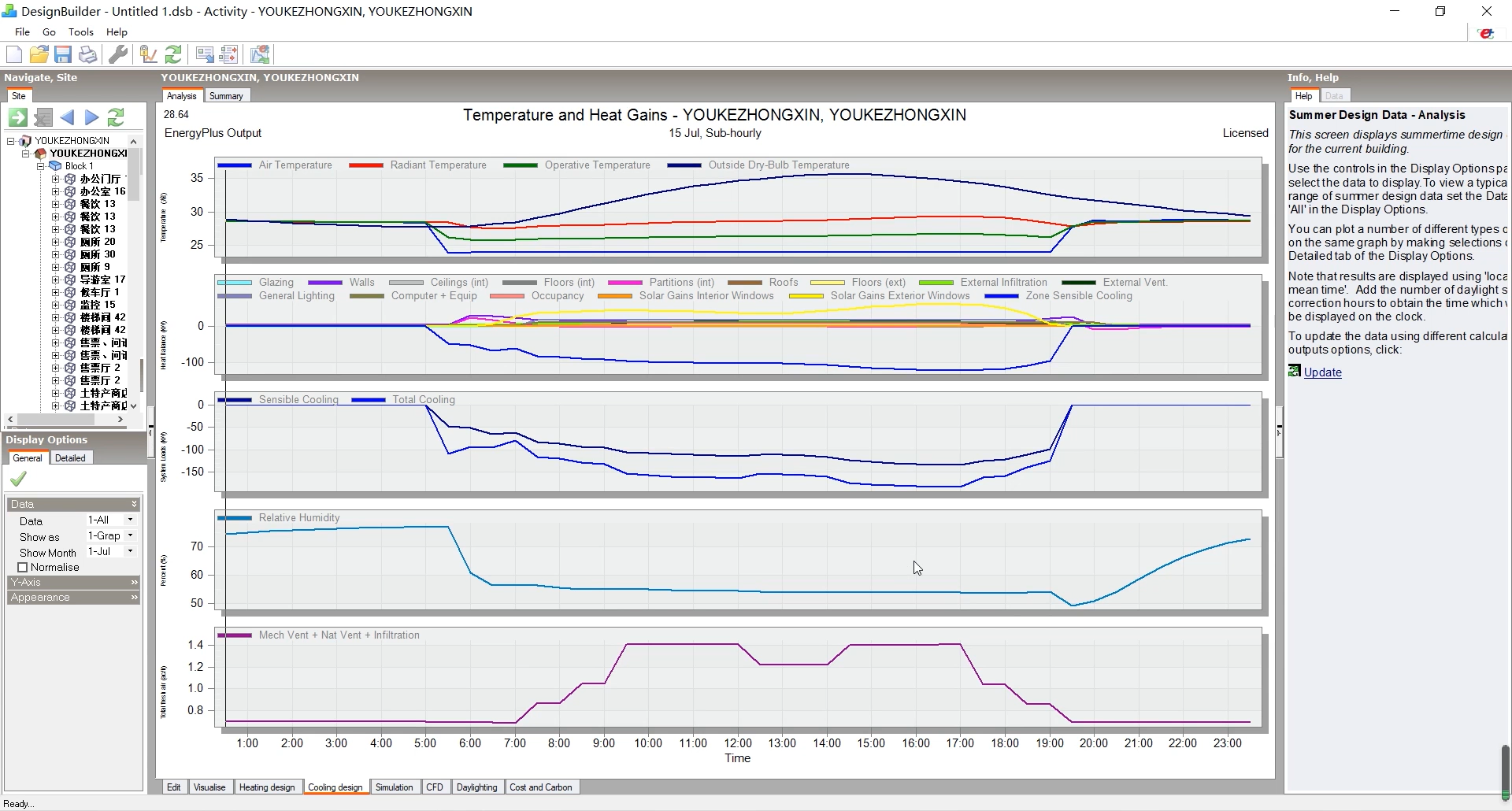Screen dimensions: 1512x811
Task: Click the export data dialog toolbar icon
Action: click(x=205, y=54)
